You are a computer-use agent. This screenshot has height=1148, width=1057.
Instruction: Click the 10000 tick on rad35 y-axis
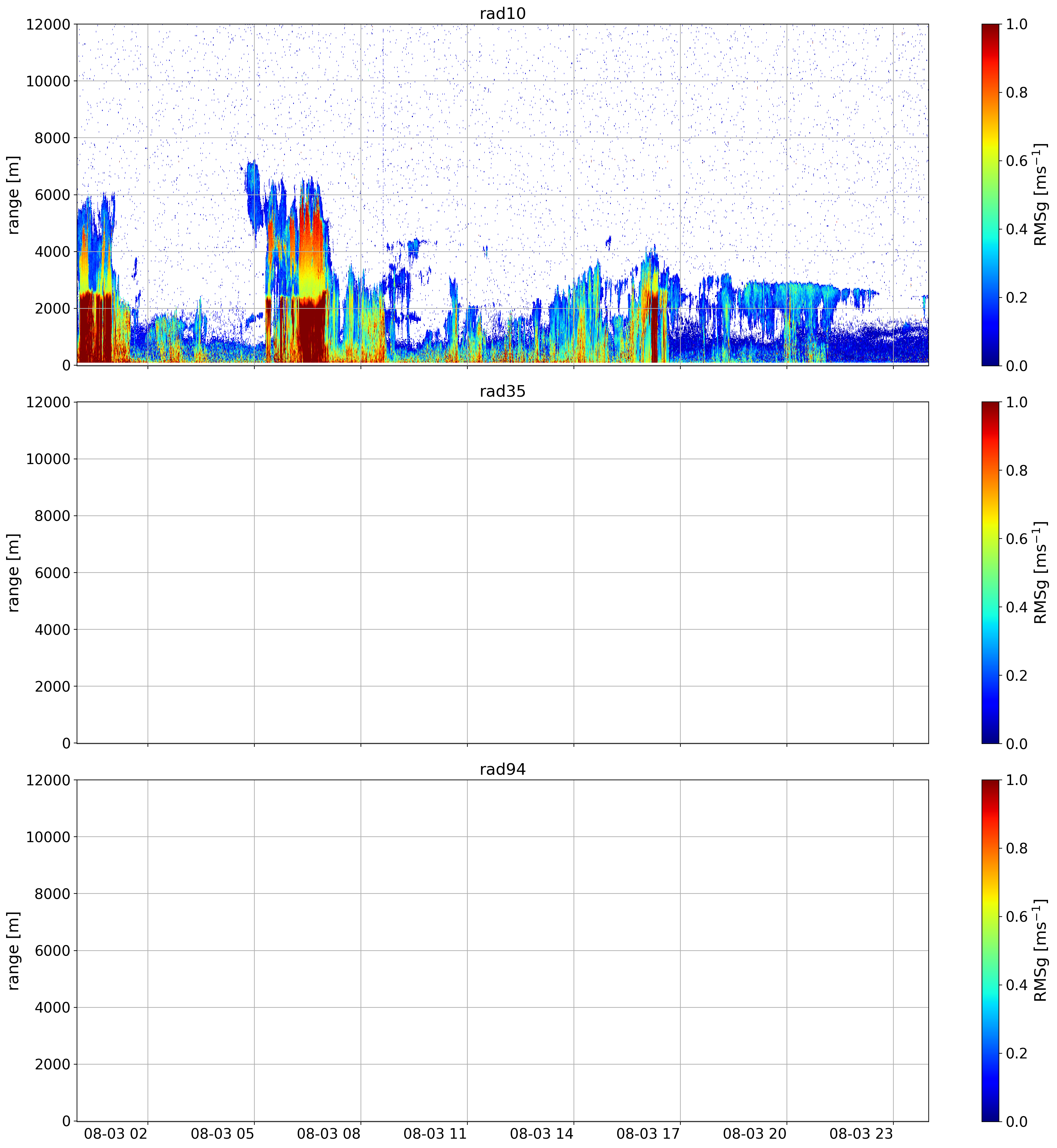pos(48,459)
